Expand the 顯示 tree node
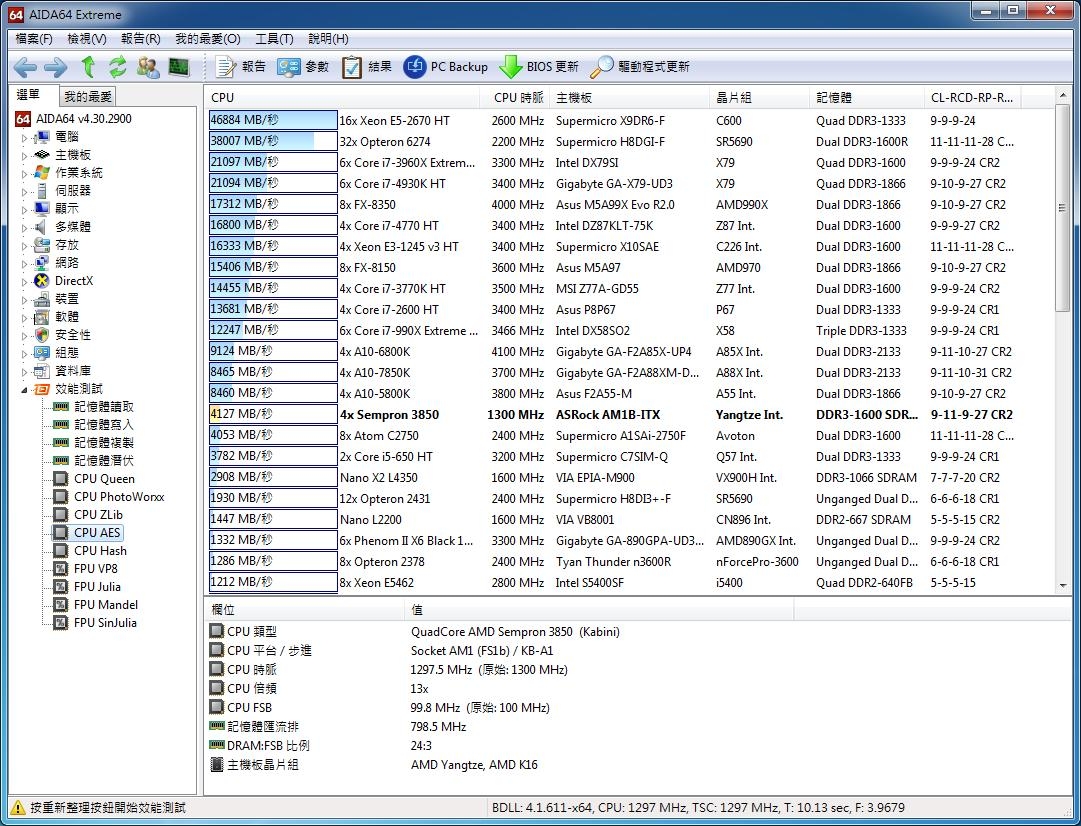This screenshot has width=1081, height=826. click(x=24, y=209)
